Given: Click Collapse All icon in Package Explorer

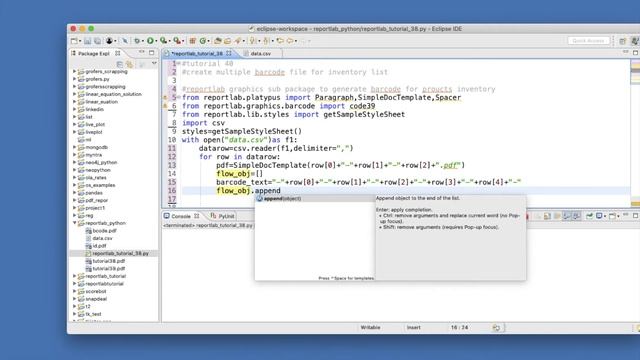Looking at the screenshot, I should 120,64.
